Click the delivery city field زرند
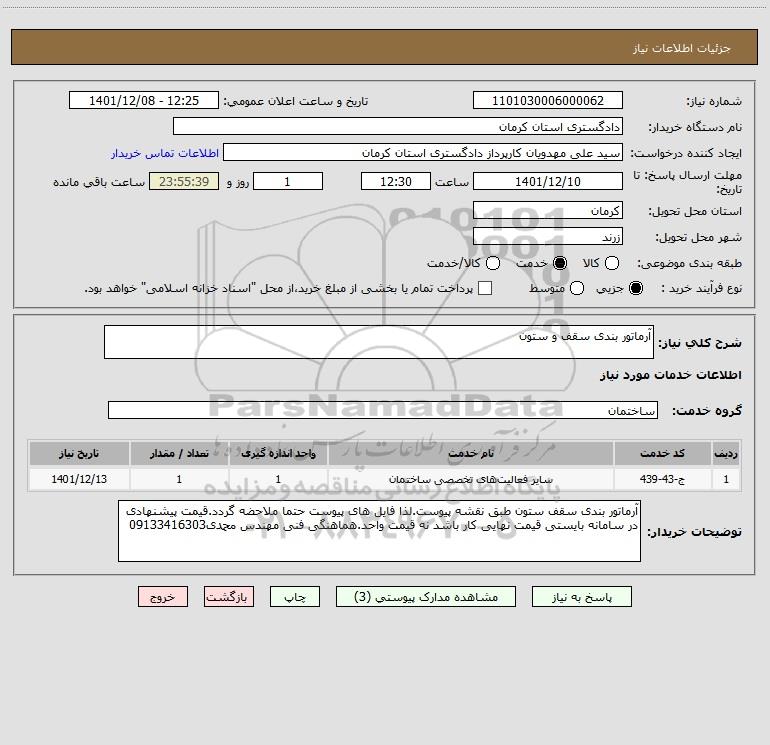Image resolution: width=770 pixels, height=745 pixels. [548, 236]
